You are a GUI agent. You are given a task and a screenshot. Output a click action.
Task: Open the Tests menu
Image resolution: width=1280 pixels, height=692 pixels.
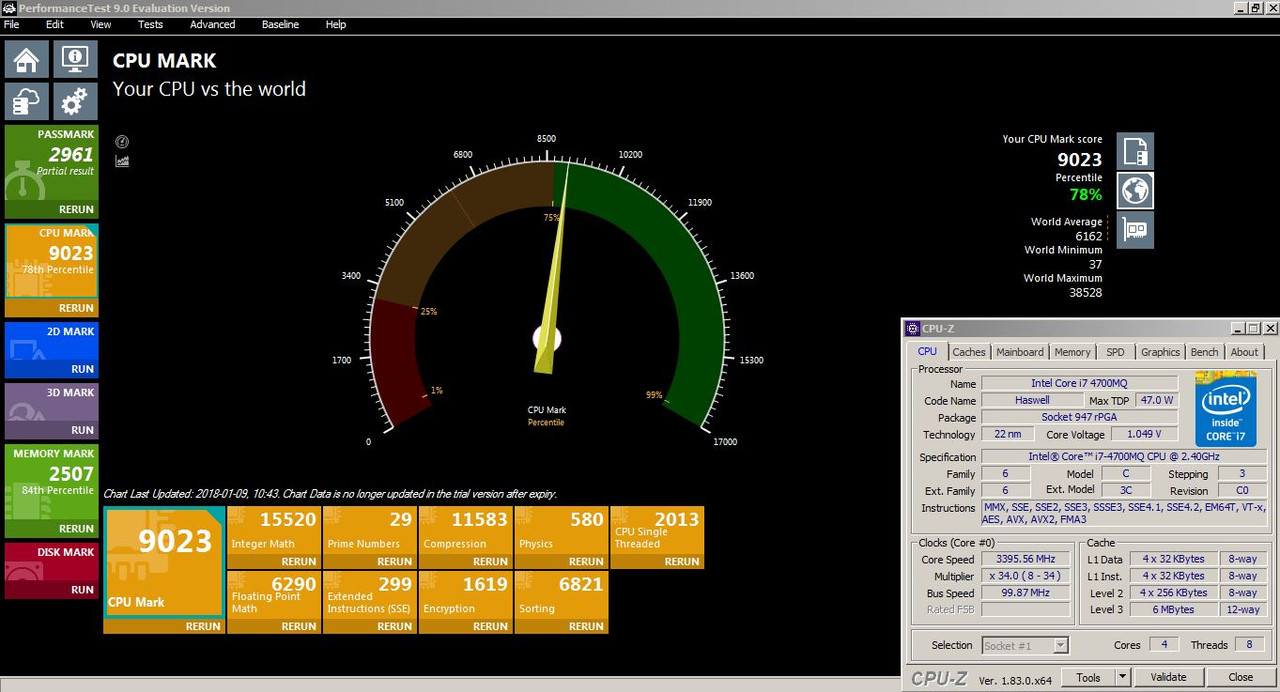click(150, 24)
